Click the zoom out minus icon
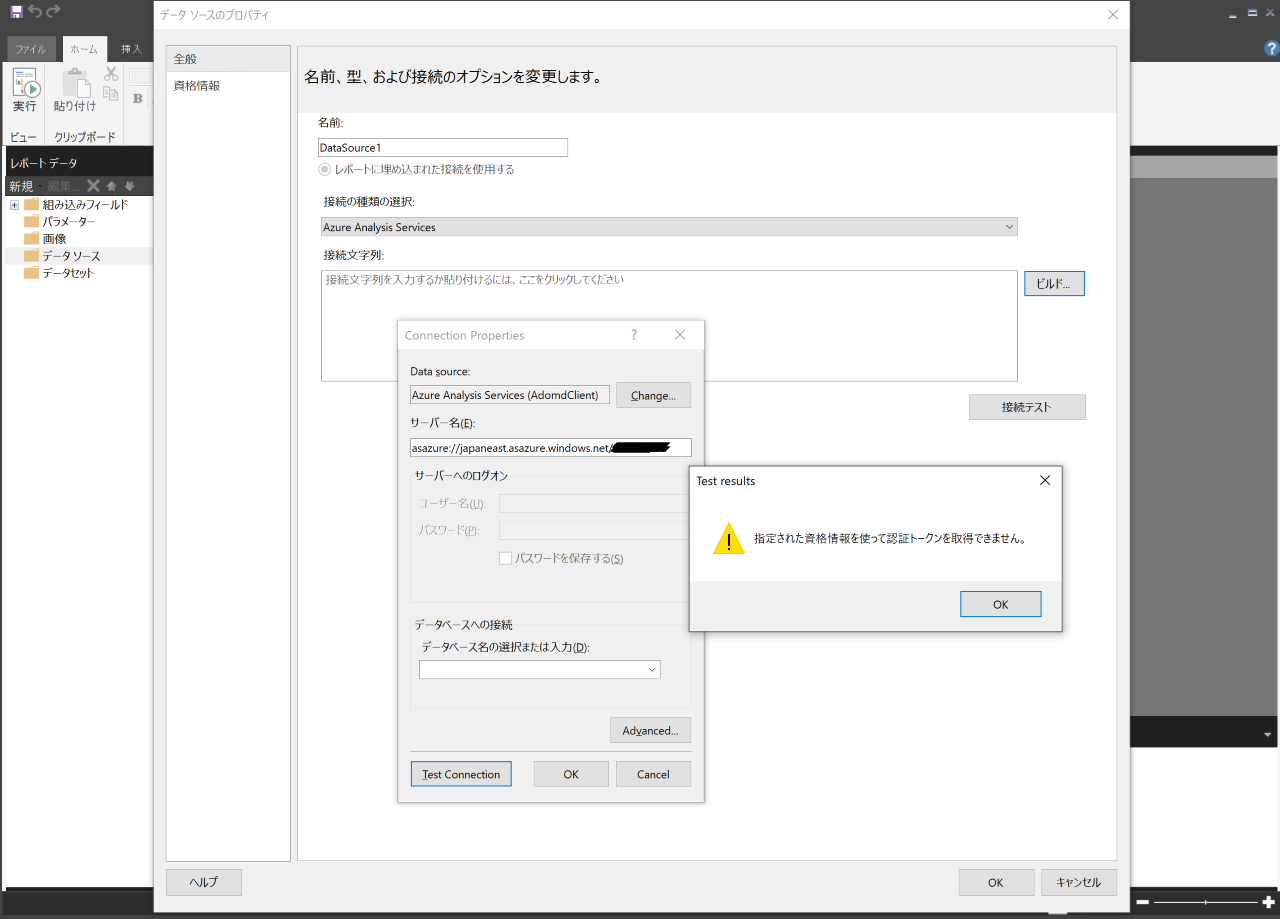The height and width of the screenshot is (919, 1280). pyautogui.click(x=1142, y=903)
